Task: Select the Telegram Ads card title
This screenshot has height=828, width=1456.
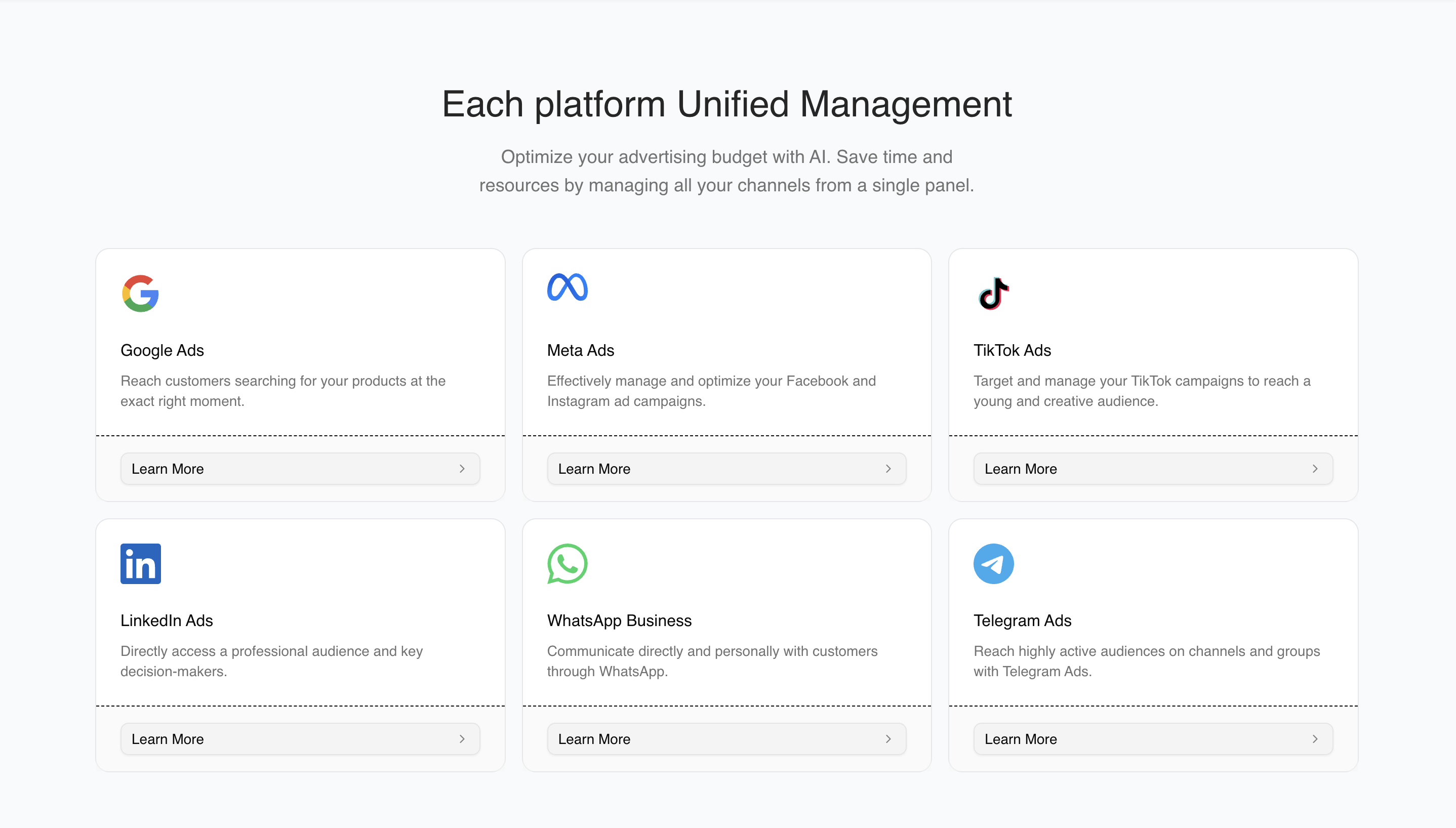Action: click(x=1022, y=620)
